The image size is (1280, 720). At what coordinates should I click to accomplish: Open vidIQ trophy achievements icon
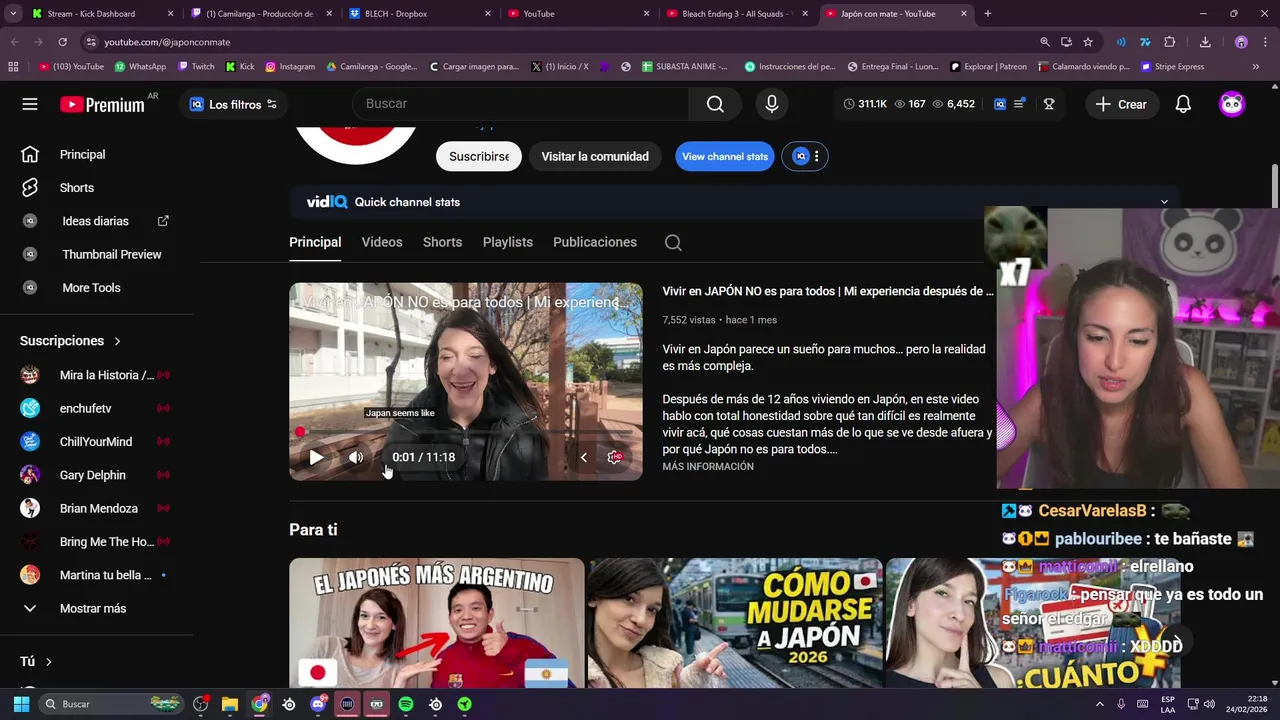coord(1049,104)
